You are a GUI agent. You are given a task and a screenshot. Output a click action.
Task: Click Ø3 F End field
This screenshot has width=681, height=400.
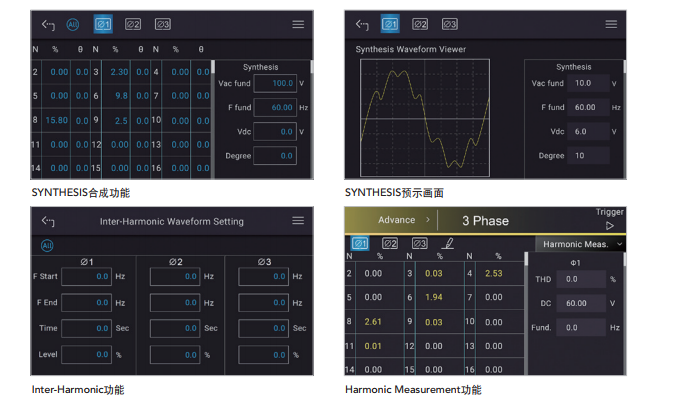(x=264, y=303)
